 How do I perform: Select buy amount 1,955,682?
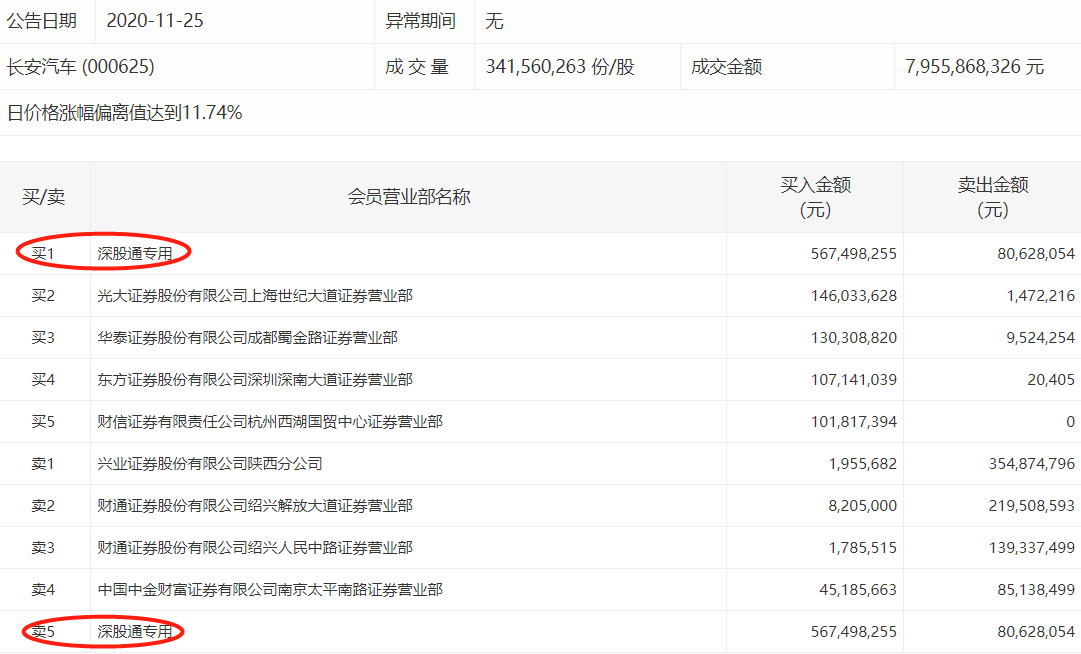862,464
